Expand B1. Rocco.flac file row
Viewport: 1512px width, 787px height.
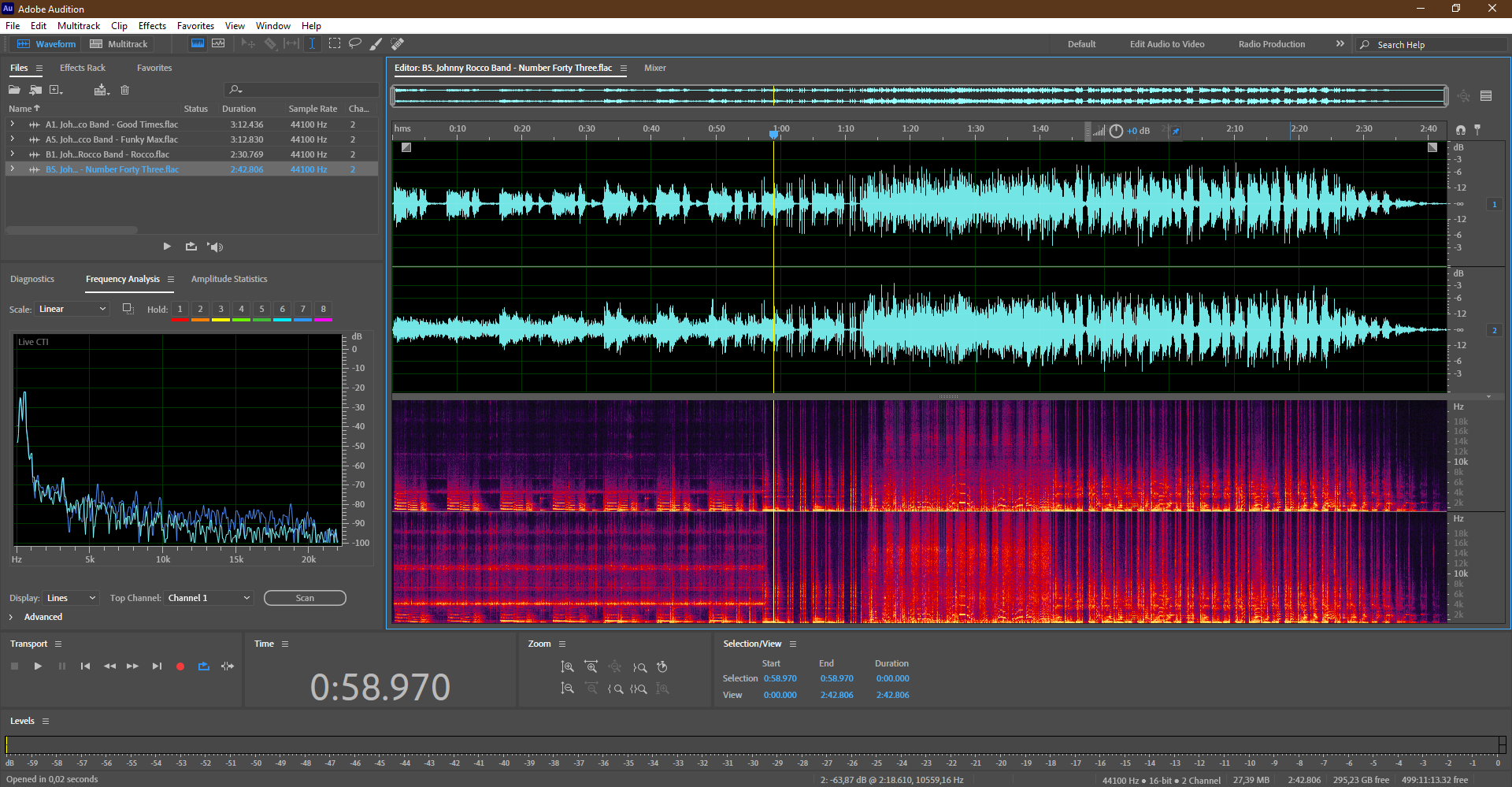(x=12, y=154)
